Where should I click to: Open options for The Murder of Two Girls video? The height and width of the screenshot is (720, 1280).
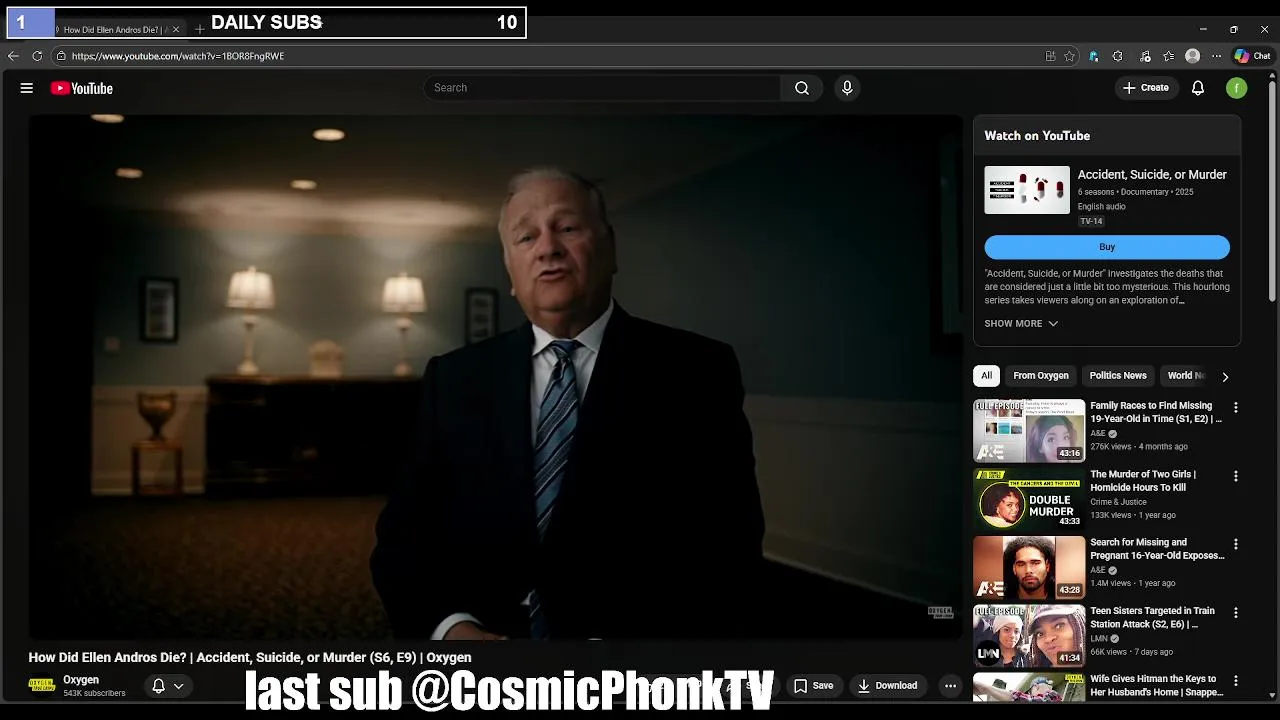pyautogui.click(x=1236, y=476)
